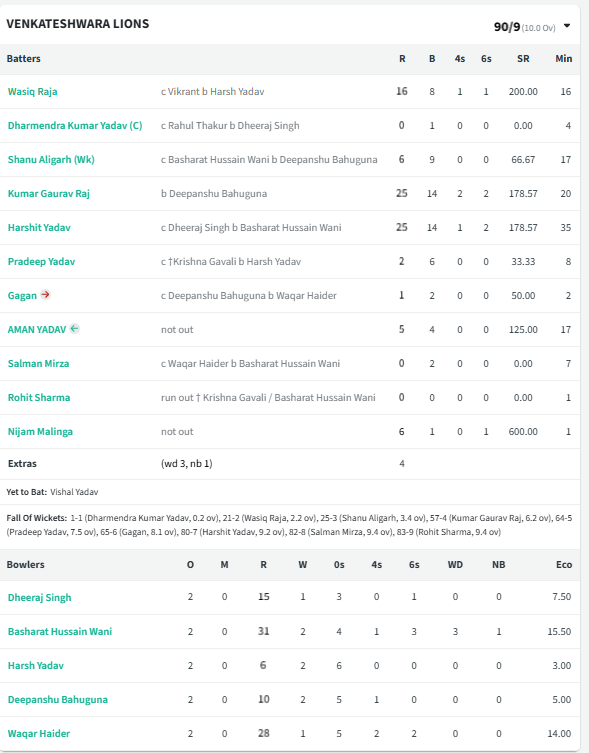This screenshot has height=753, width=589.
Task: Open Nijam Malinga's profile
Action: [x=40, y=432]
